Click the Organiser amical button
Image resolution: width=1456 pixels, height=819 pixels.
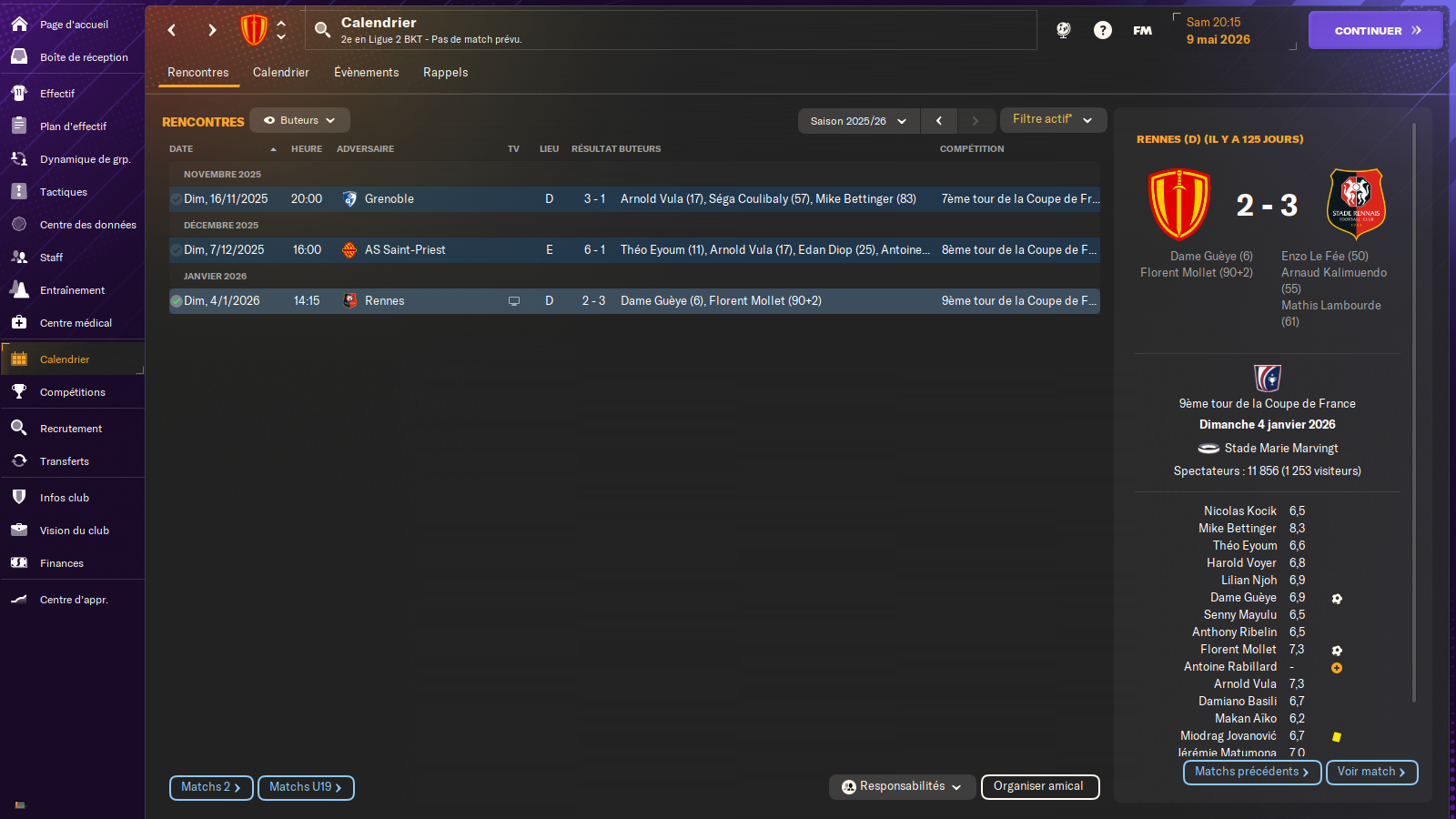tap(1039, 786)
